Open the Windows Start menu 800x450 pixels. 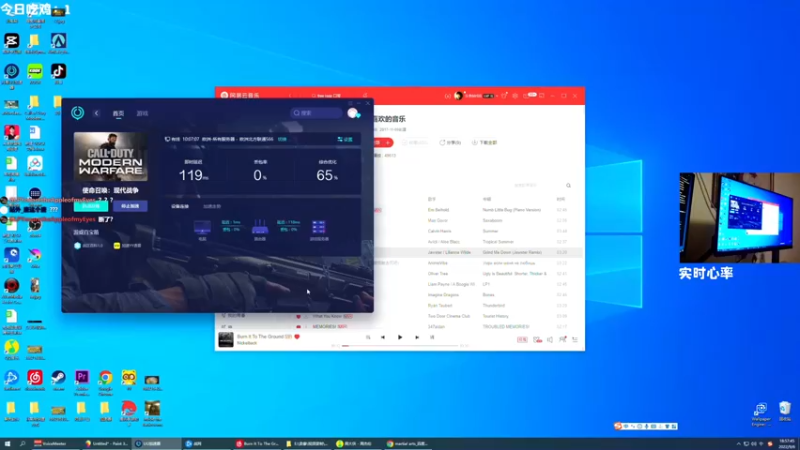click(7, 444)
